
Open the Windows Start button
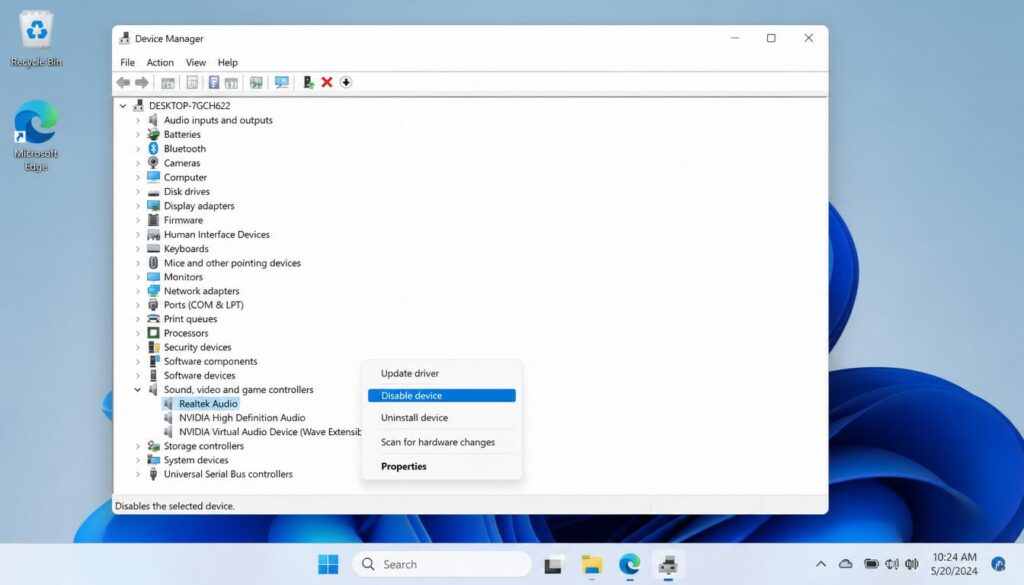(328, 564)
